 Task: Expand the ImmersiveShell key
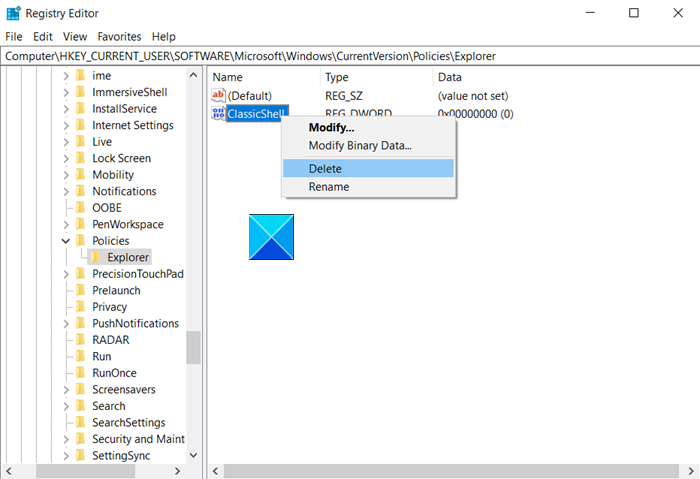66,92
